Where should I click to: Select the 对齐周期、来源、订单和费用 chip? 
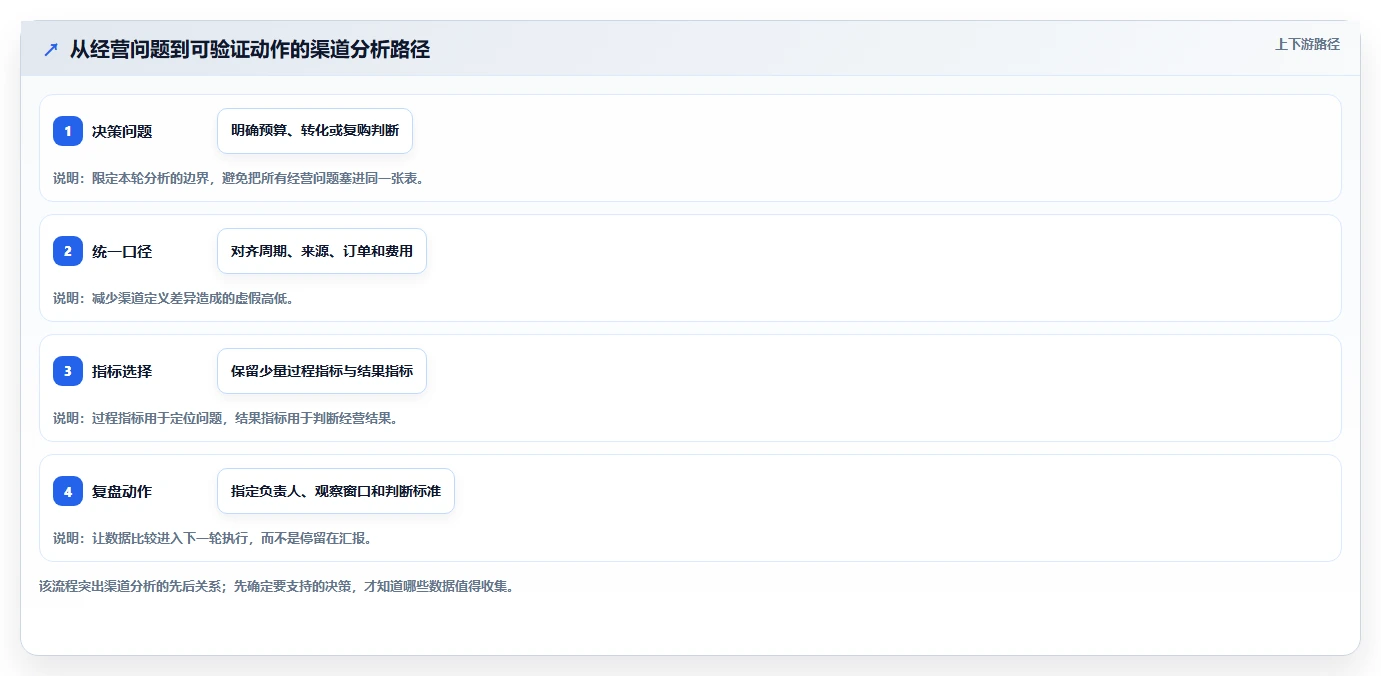[322, 251]
